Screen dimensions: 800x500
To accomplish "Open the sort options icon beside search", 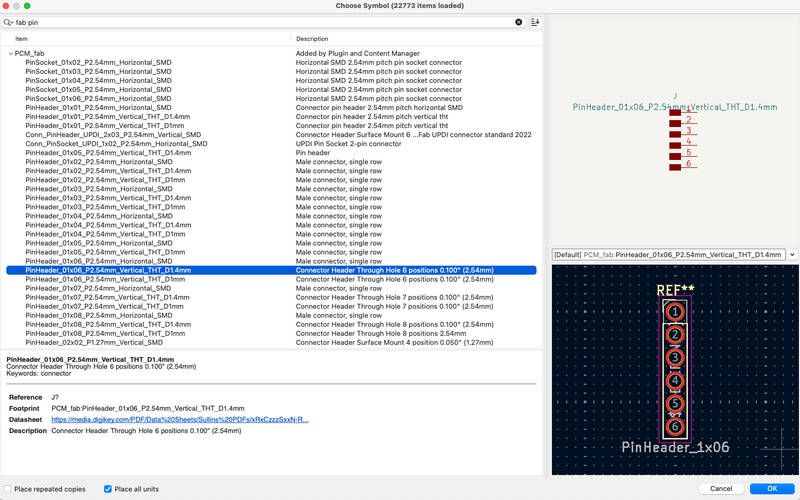I will coord(535,22).
